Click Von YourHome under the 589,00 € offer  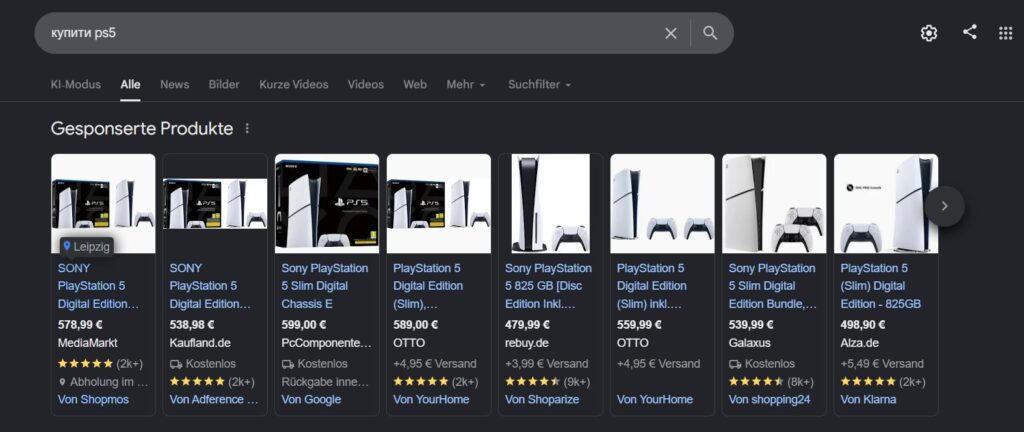431,399
